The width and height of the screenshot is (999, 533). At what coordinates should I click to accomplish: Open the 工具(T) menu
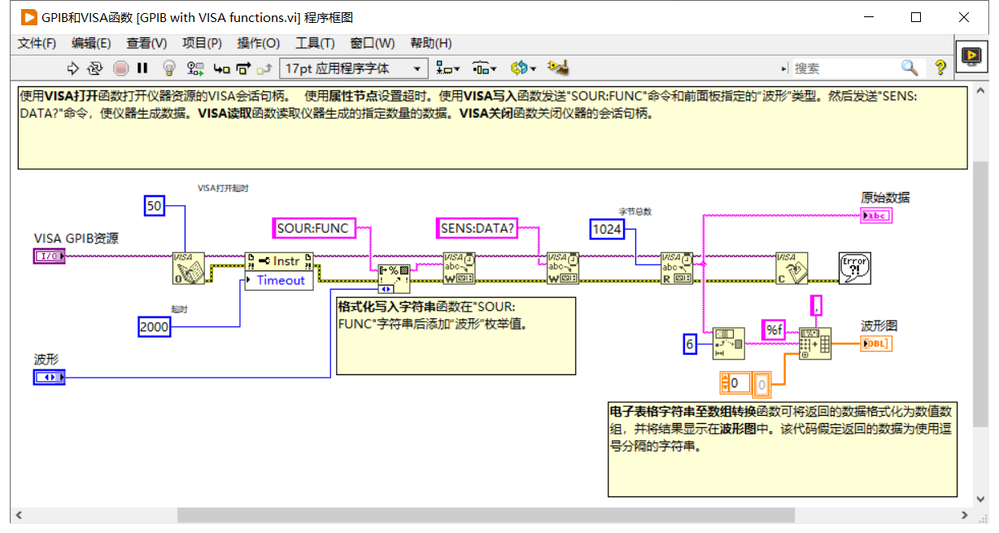pos(315,43)
